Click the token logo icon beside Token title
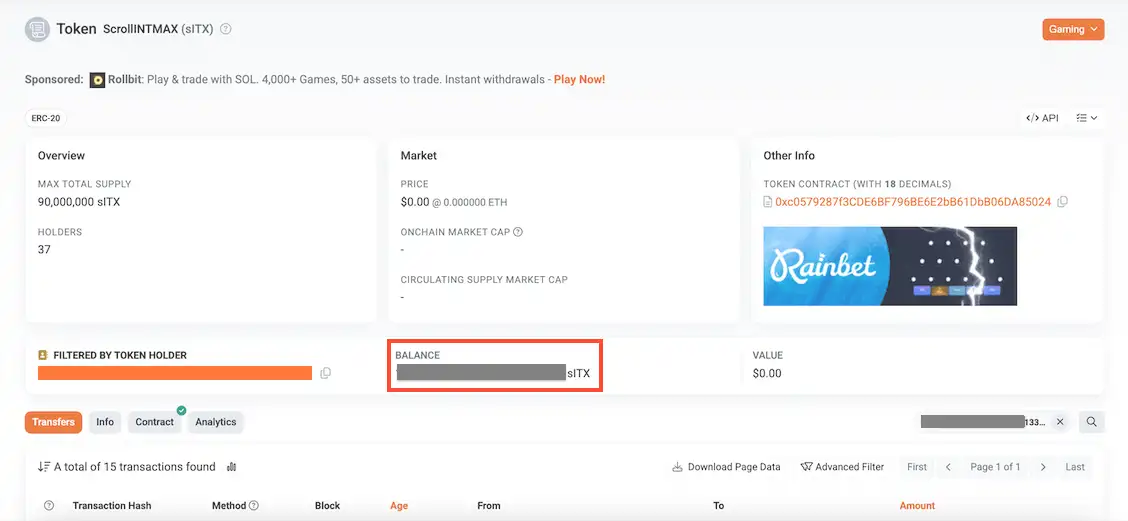 pyautogui.click(x=37, y=30)
